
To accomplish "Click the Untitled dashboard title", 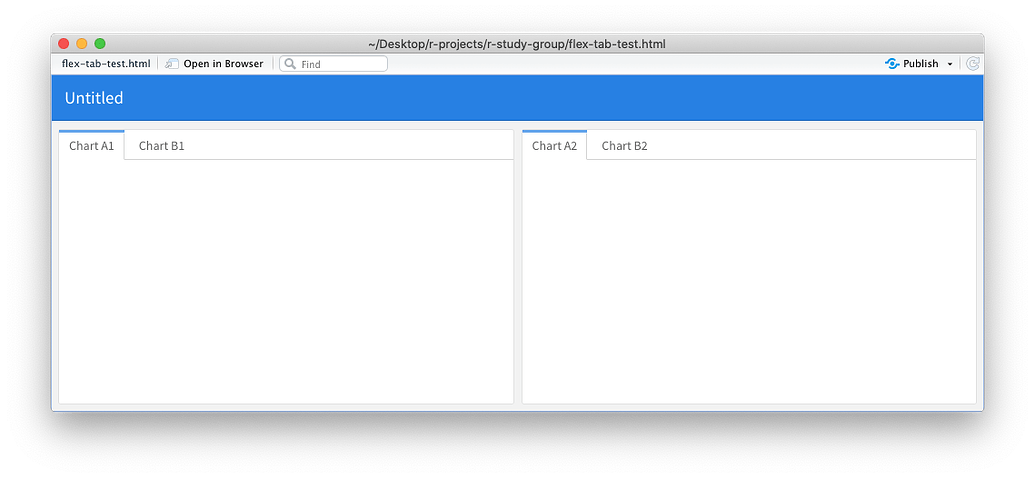I will pos(94,98).
